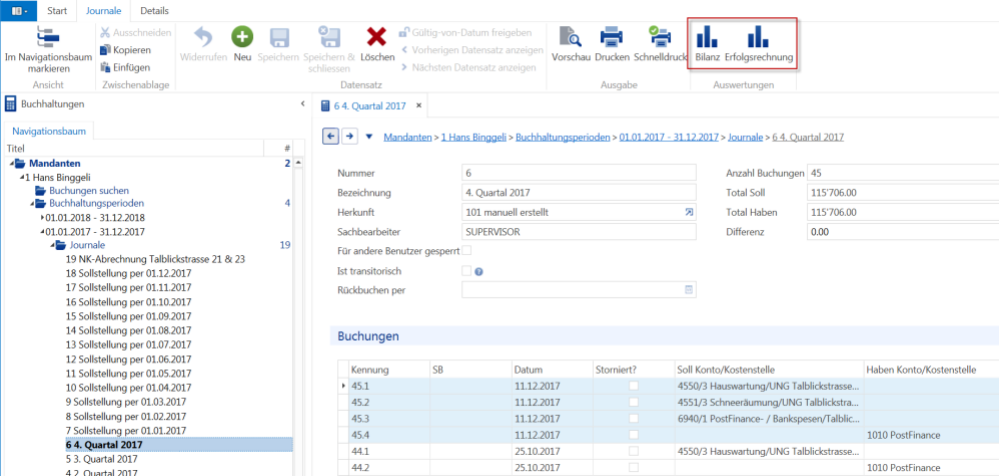
Task: Click Im Navigationsbaum markieren icon
Action: 48,49
